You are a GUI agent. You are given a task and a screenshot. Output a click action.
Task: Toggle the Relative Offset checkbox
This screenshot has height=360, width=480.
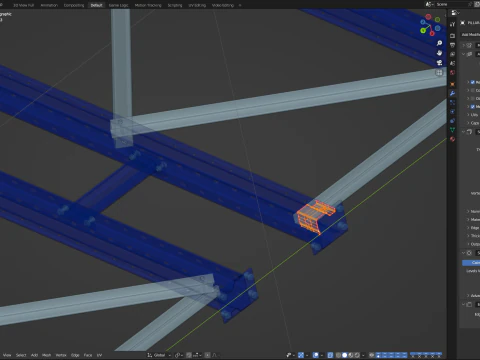click(472, 82)
